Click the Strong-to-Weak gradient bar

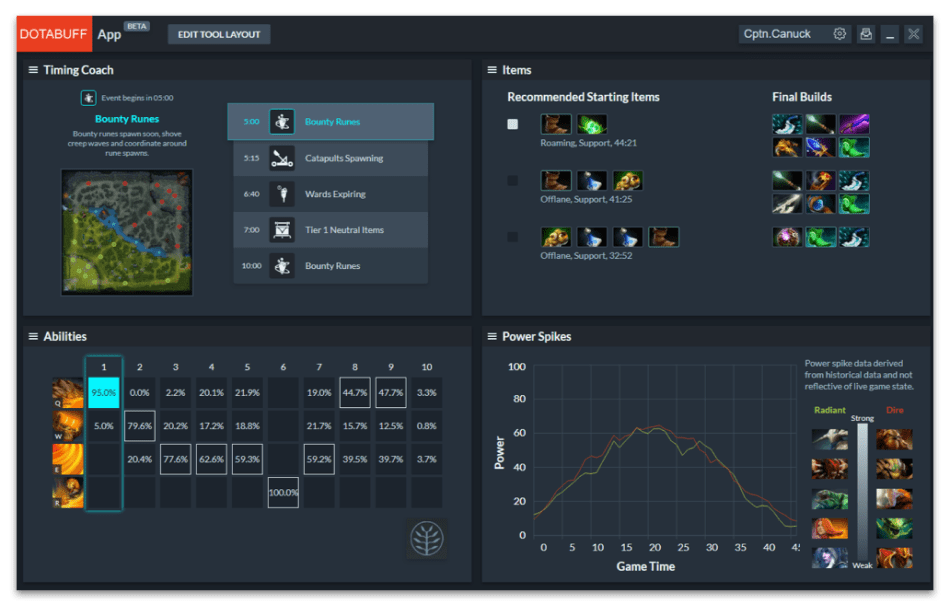coord(862,492)
